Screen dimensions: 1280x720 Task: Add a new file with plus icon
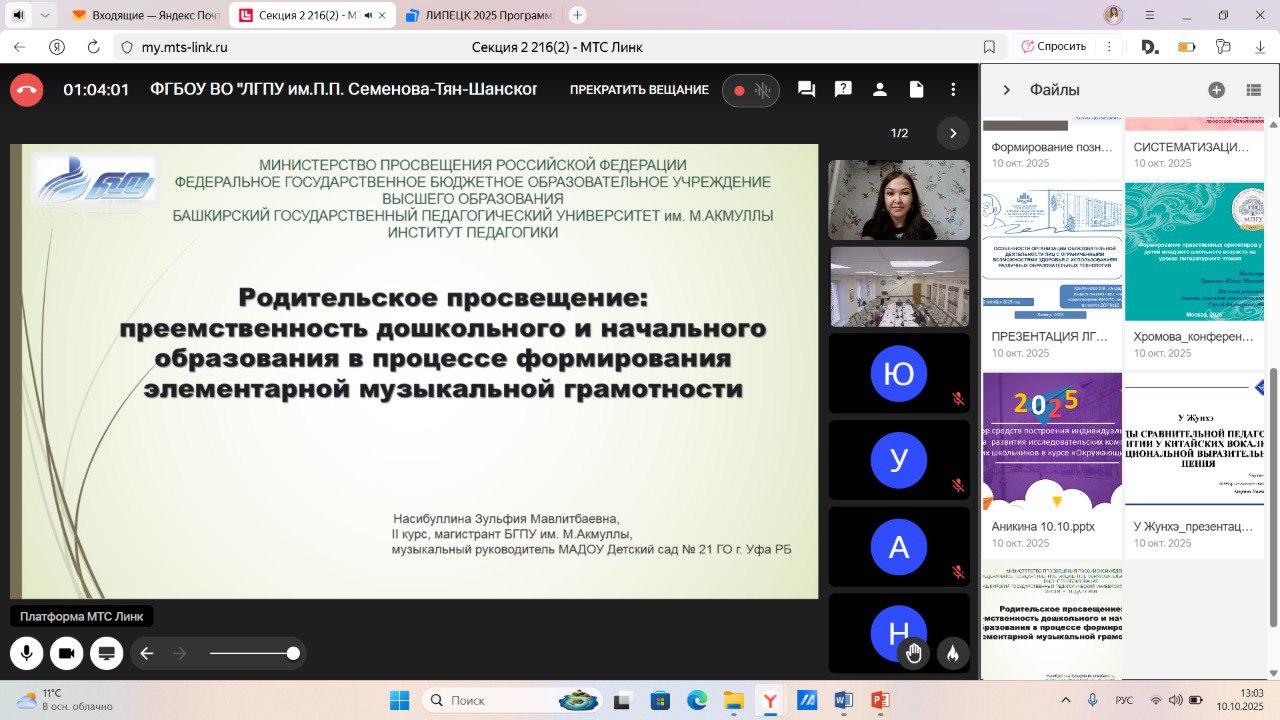[x=1216, y=90]
